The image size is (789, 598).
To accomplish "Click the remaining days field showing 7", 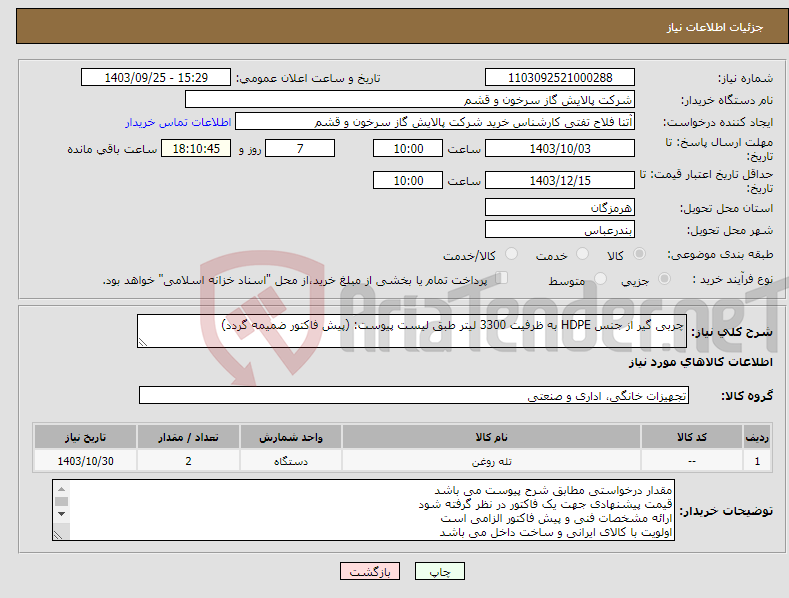I will (300, 148).
